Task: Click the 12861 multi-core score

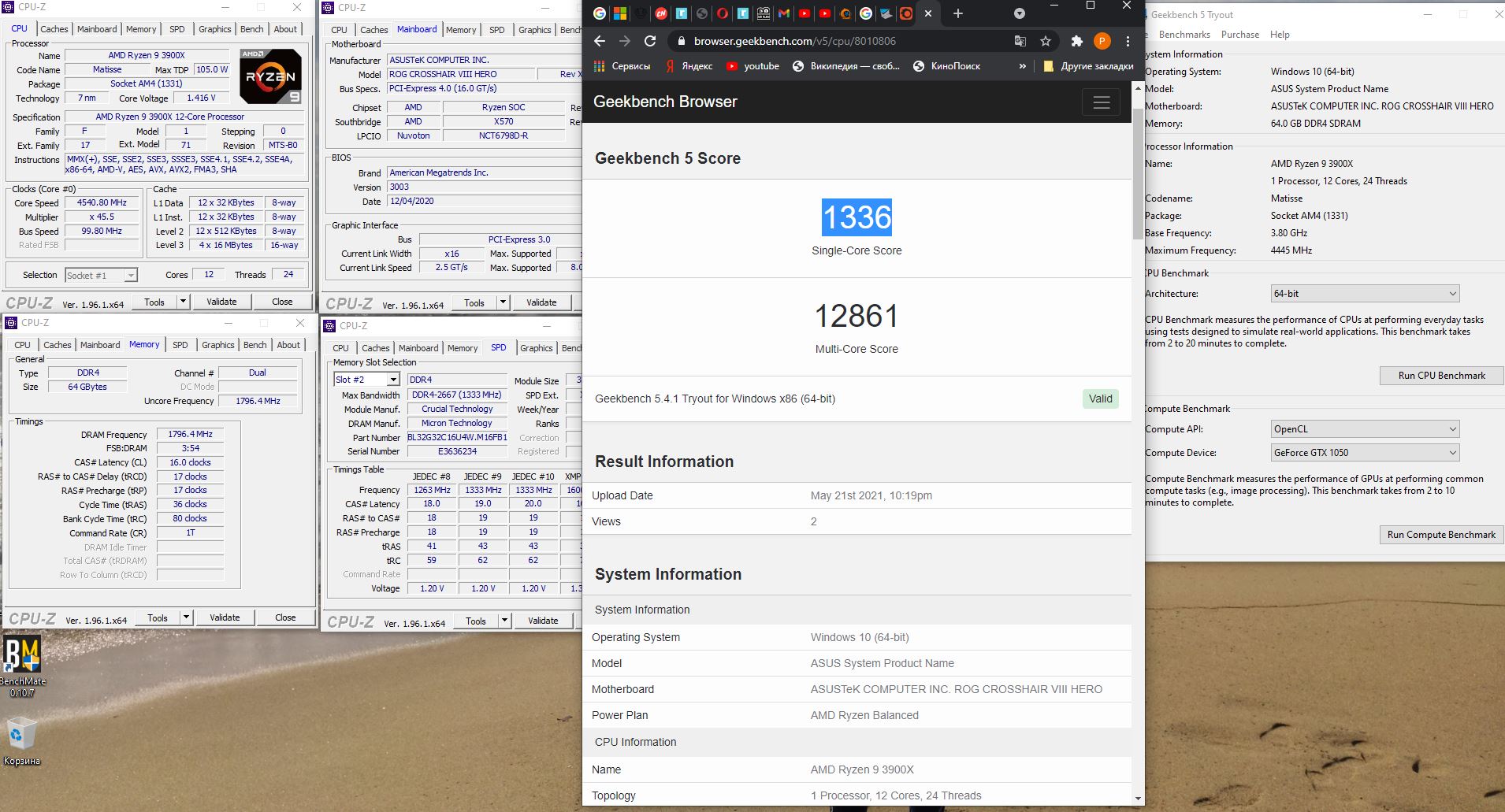Action: coord(857,316)
